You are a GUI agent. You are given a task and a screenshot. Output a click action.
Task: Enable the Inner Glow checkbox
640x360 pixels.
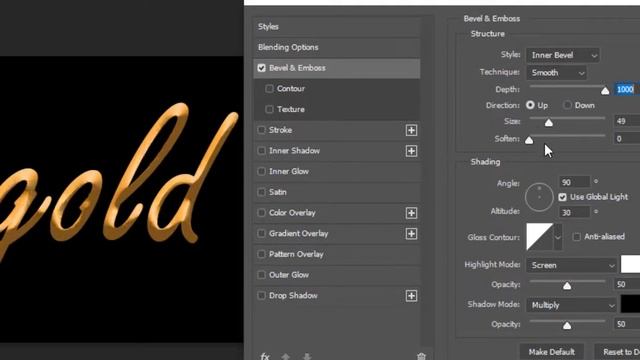pyautogui.click(x=261, y=171)
